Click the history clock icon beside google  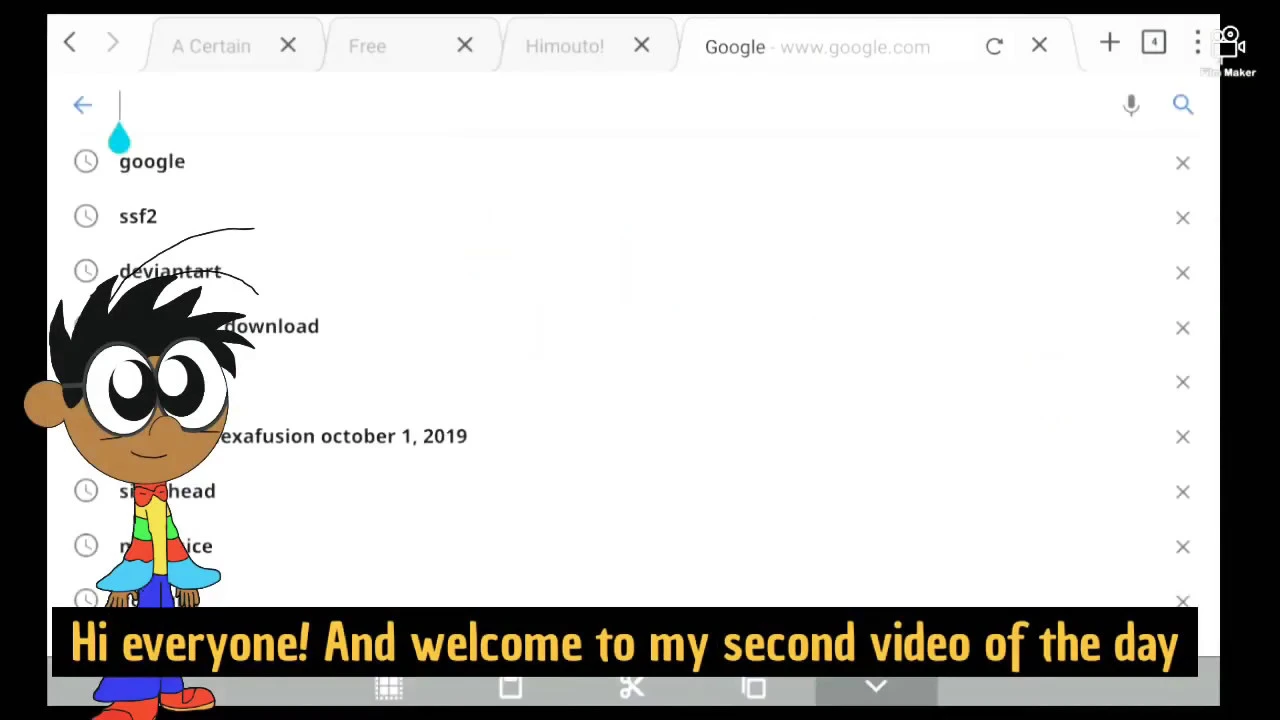(x=86, y=162)
